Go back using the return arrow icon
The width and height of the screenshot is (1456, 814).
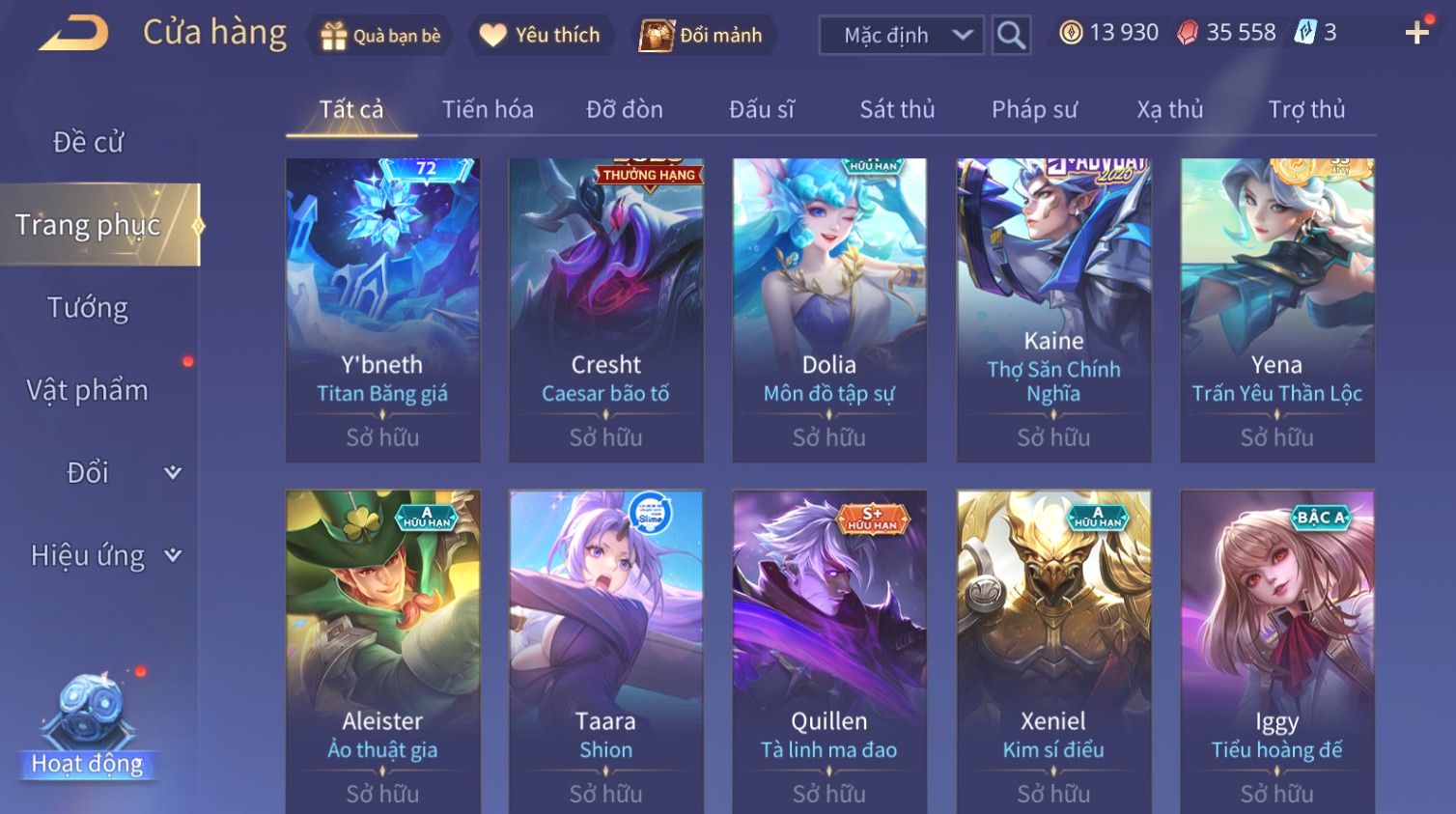(x=73, y=34)
